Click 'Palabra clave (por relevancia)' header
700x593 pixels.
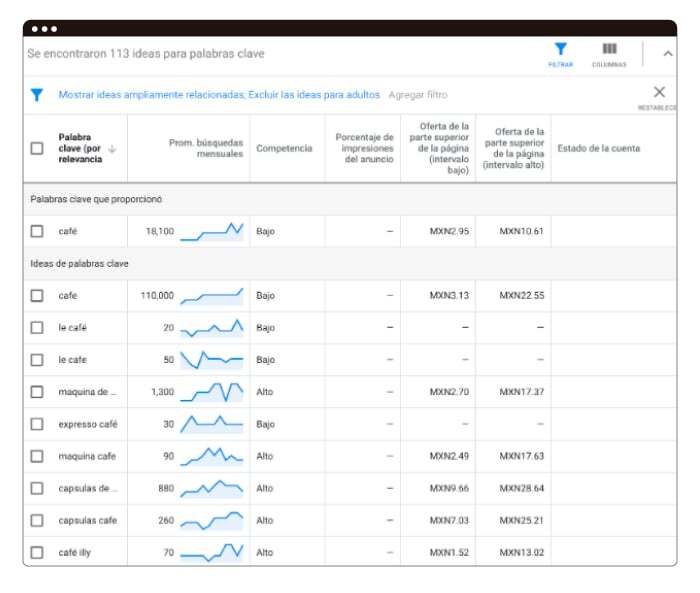tap(80, 148)
